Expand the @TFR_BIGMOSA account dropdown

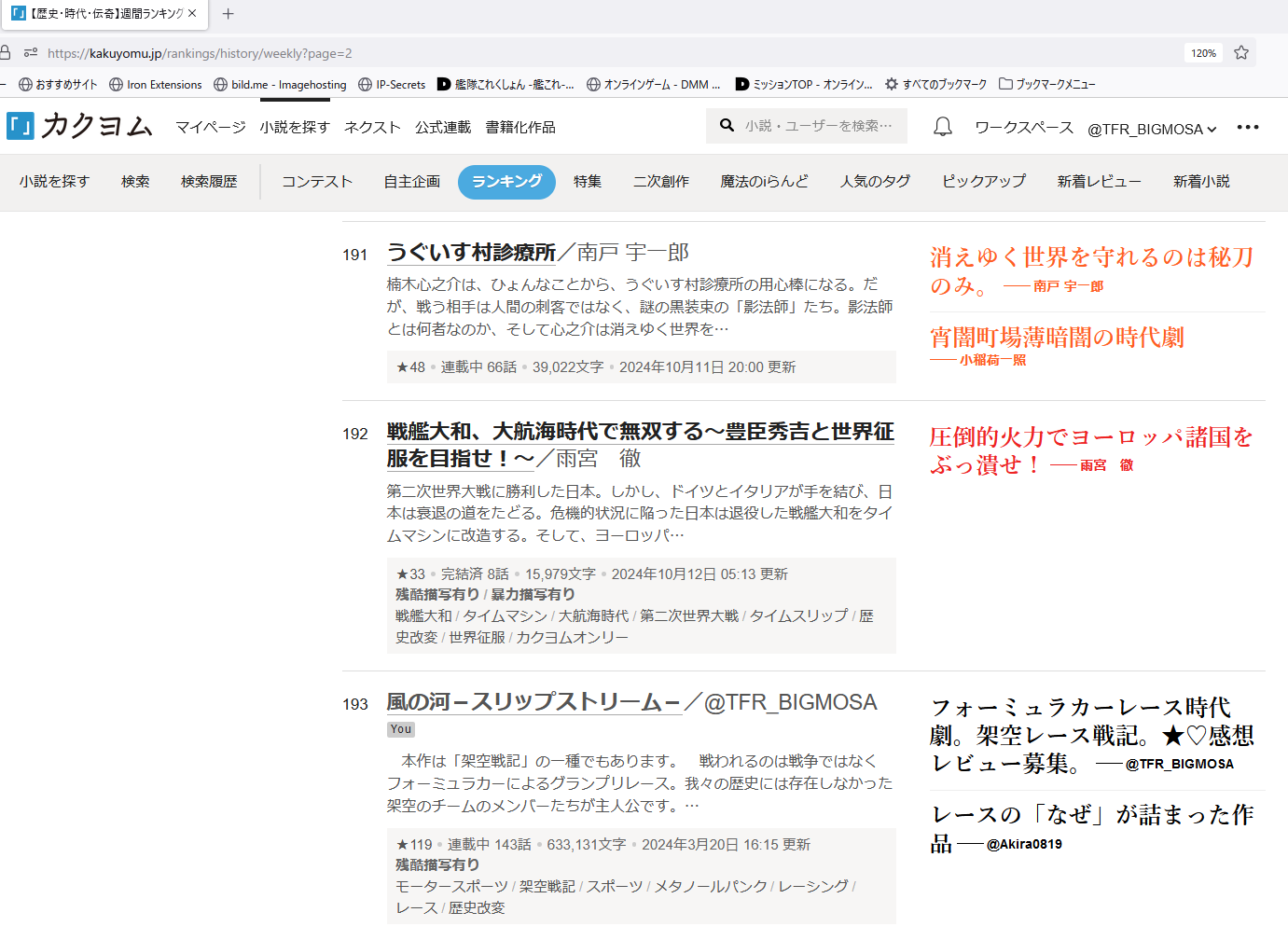(x=1152, y=129)
